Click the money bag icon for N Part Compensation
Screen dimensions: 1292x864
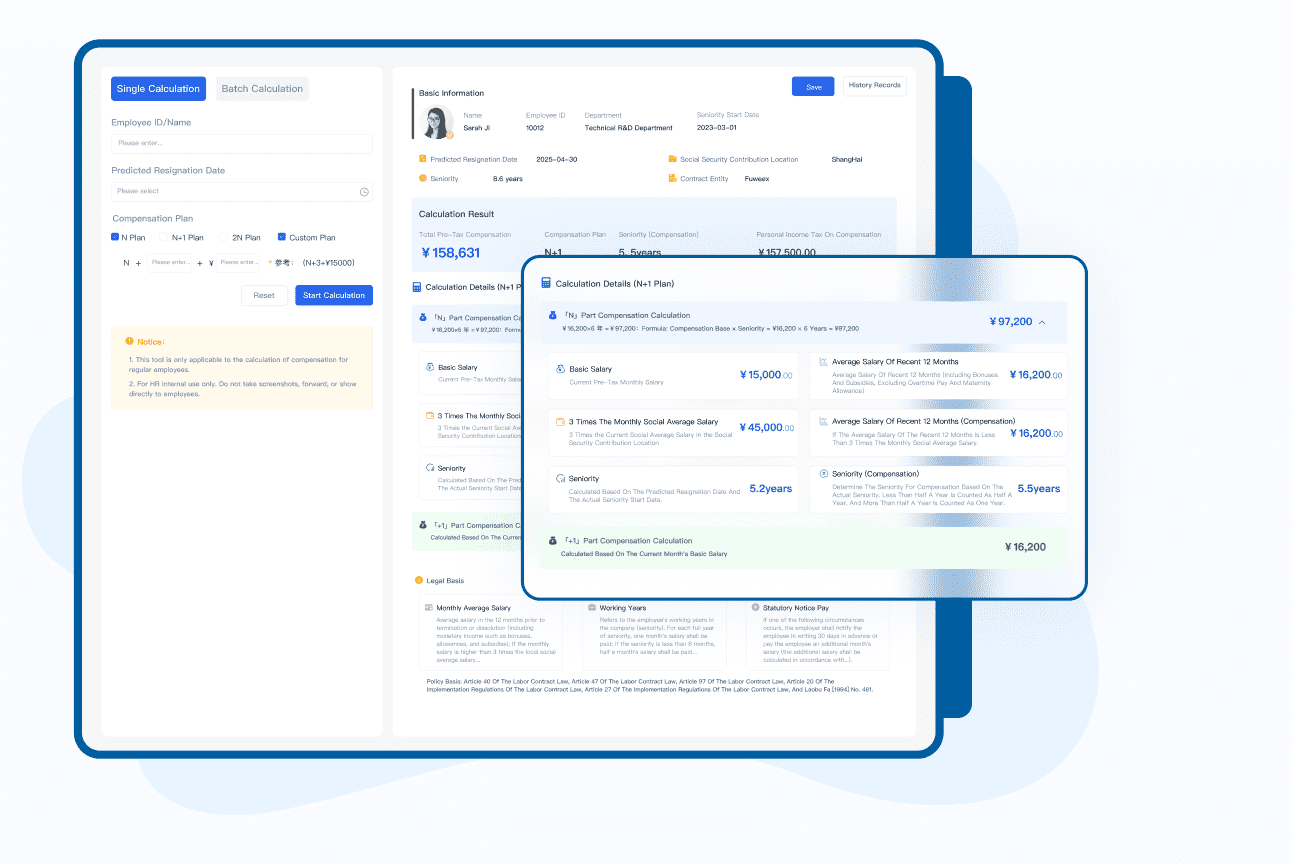tap(552, 316)
